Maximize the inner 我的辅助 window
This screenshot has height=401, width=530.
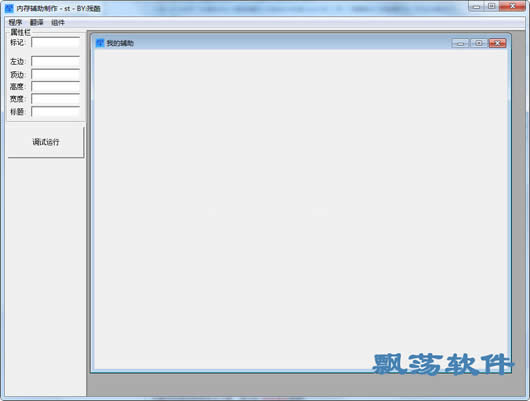click(479, 43)
